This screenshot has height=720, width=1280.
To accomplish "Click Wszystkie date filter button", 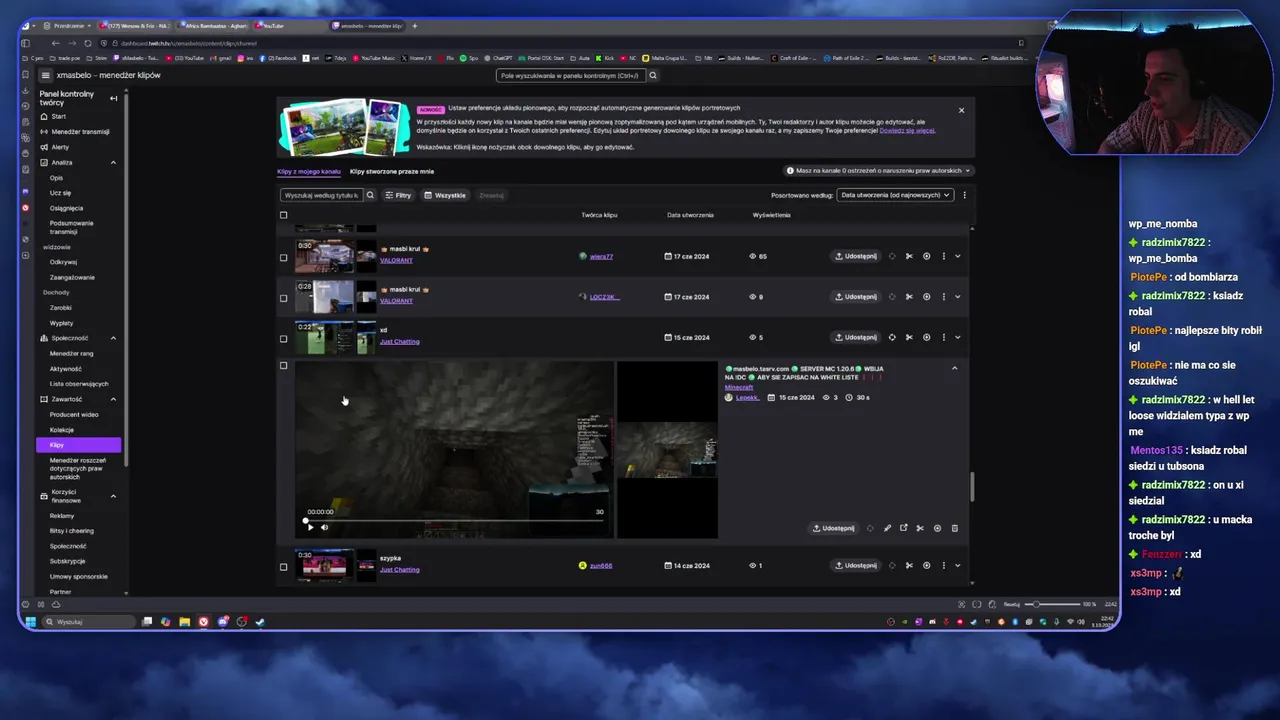I will point(445,195).
